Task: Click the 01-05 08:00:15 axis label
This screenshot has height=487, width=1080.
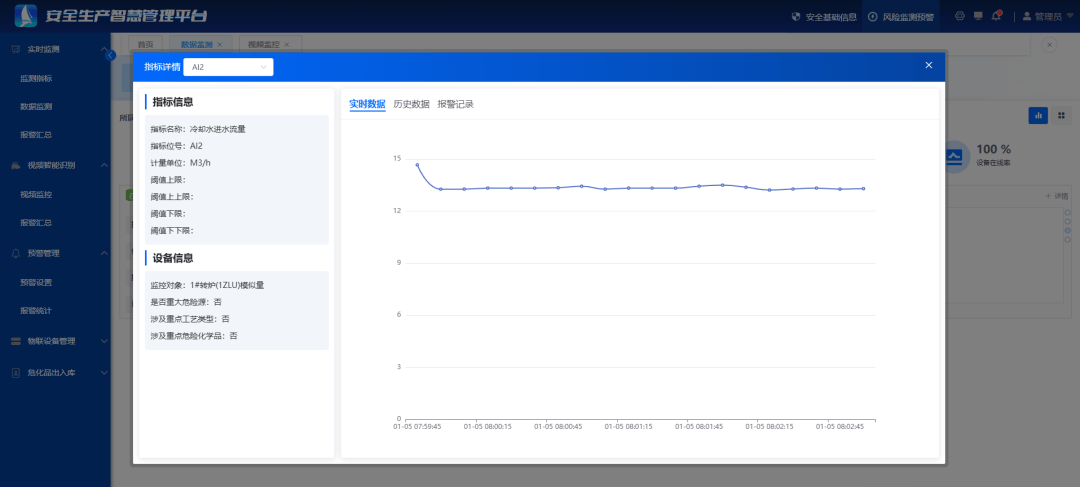Action: (x=488, y=426)
